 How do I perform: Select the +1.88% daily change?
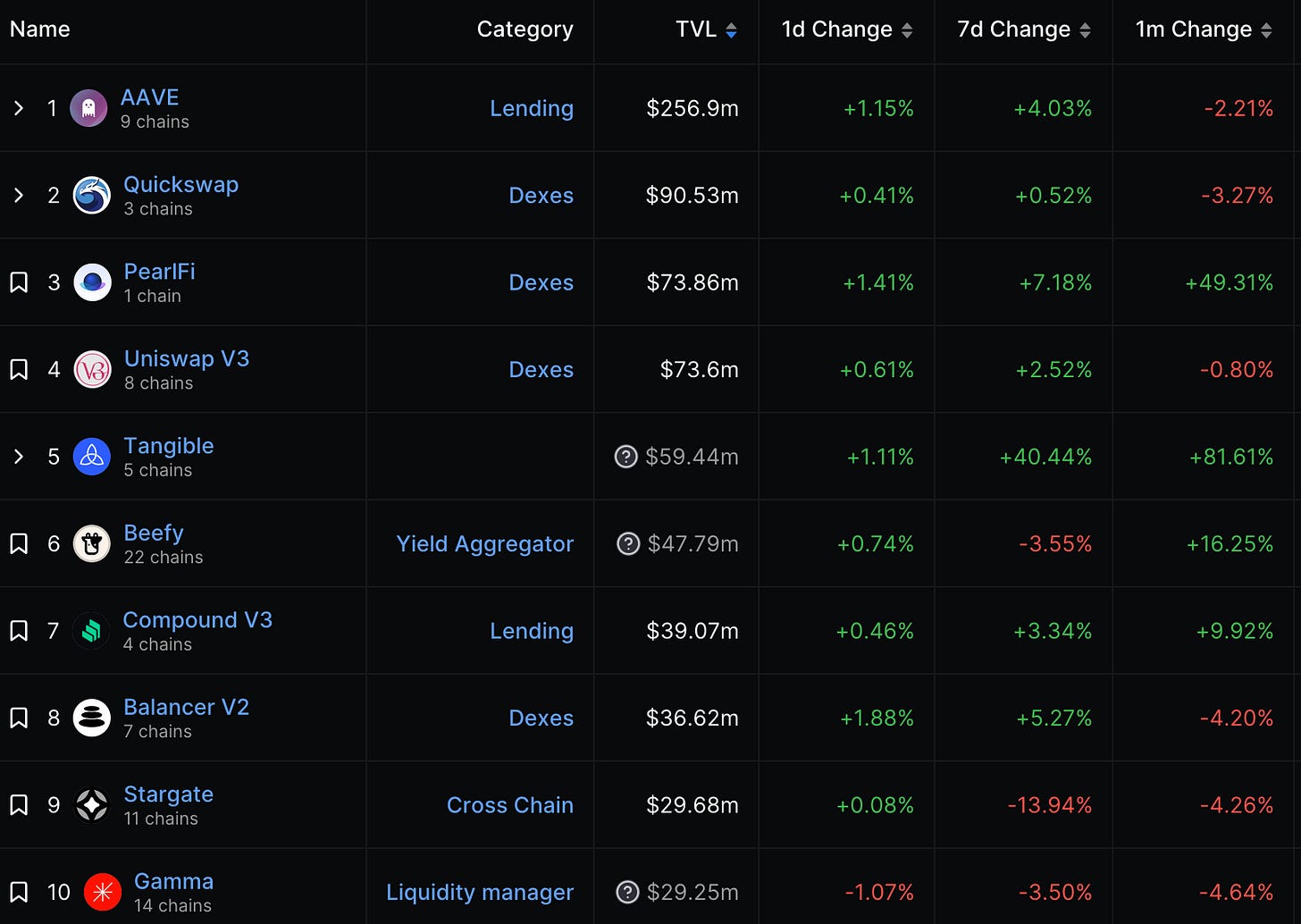pos(877,718)
